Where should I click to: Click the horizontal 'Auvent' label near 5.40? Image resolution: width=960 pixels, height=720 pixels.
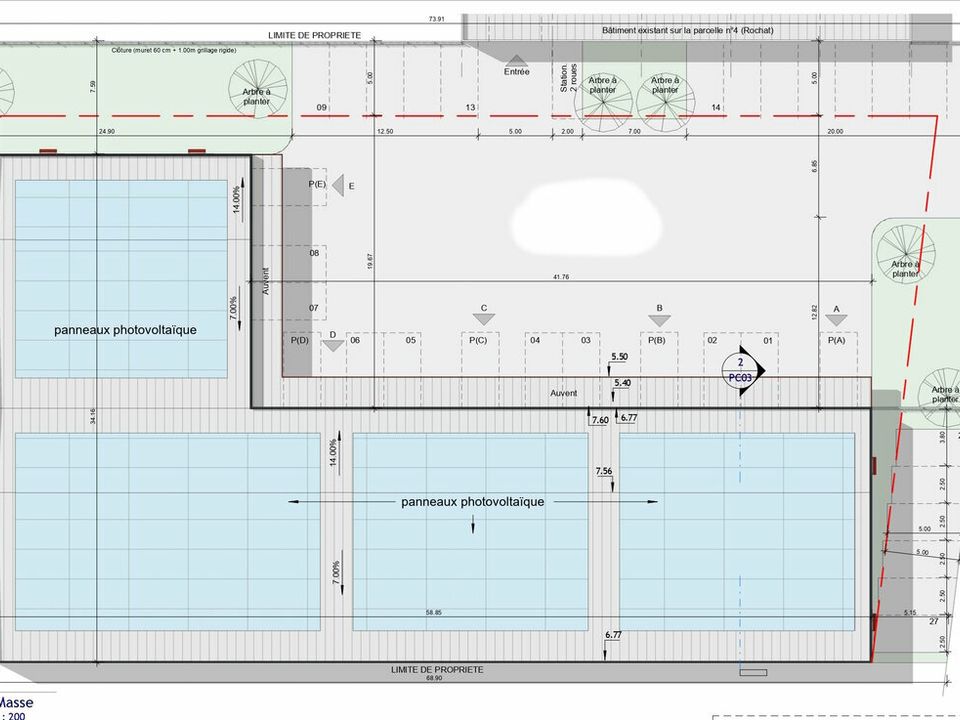[x=563, y=393]
